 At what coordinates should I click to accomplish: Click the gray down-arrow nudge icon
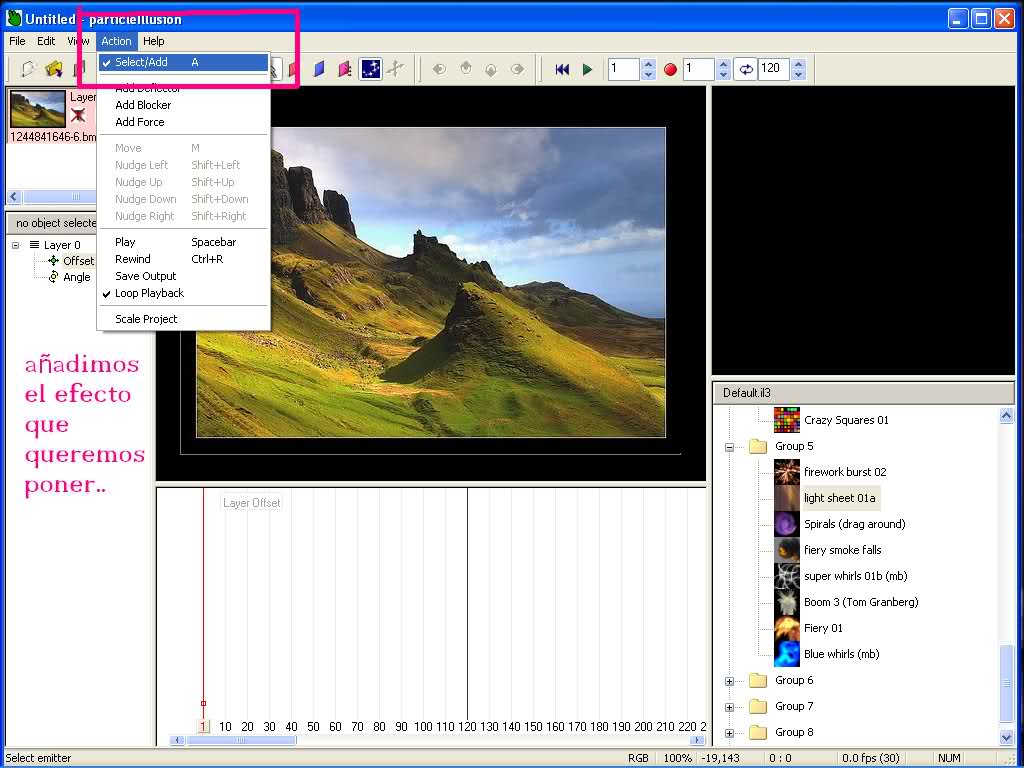click(491, 69)
